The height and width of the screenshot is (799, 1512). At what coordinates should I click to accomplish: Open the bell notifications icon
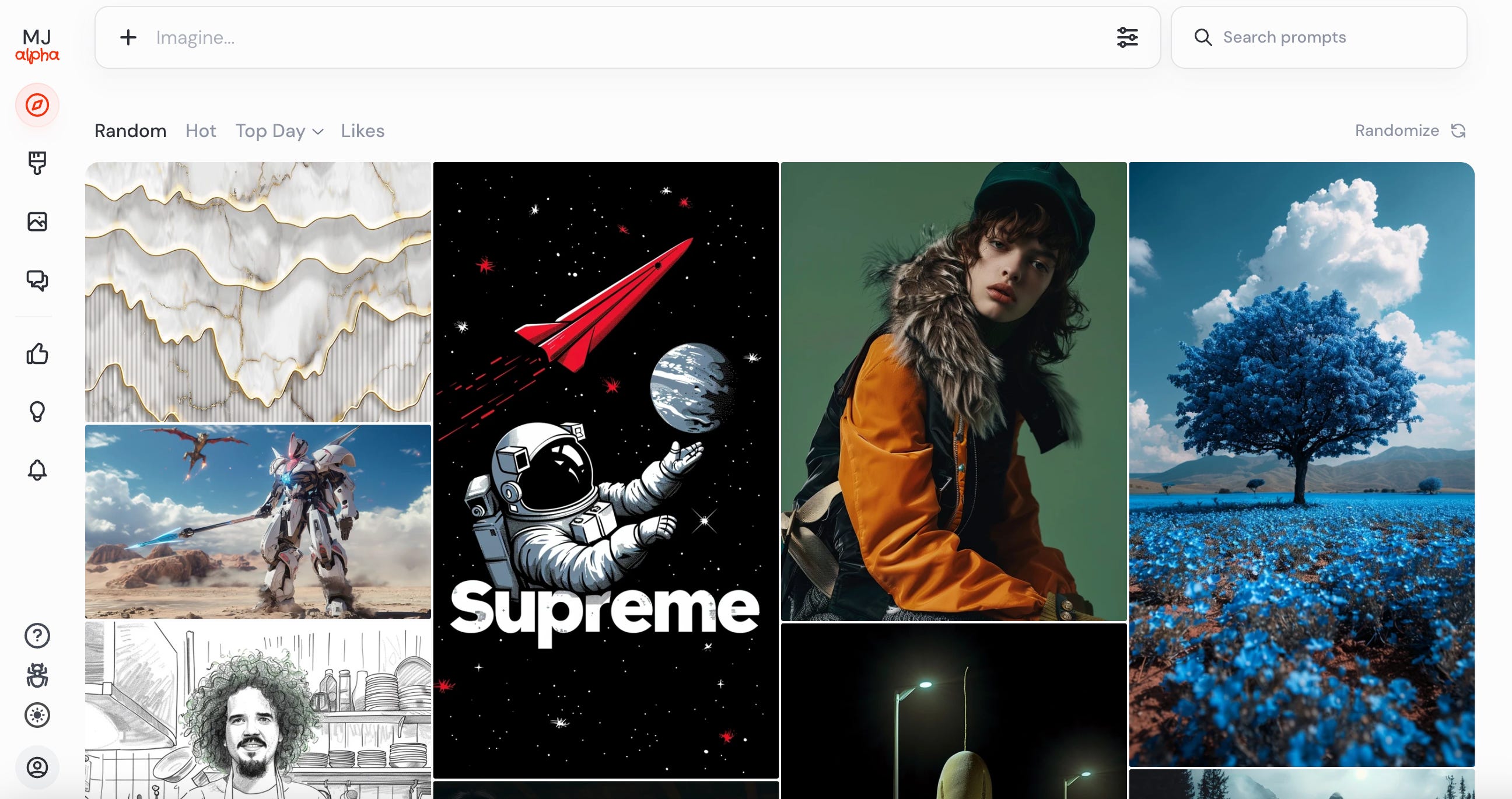pos(37,470)
